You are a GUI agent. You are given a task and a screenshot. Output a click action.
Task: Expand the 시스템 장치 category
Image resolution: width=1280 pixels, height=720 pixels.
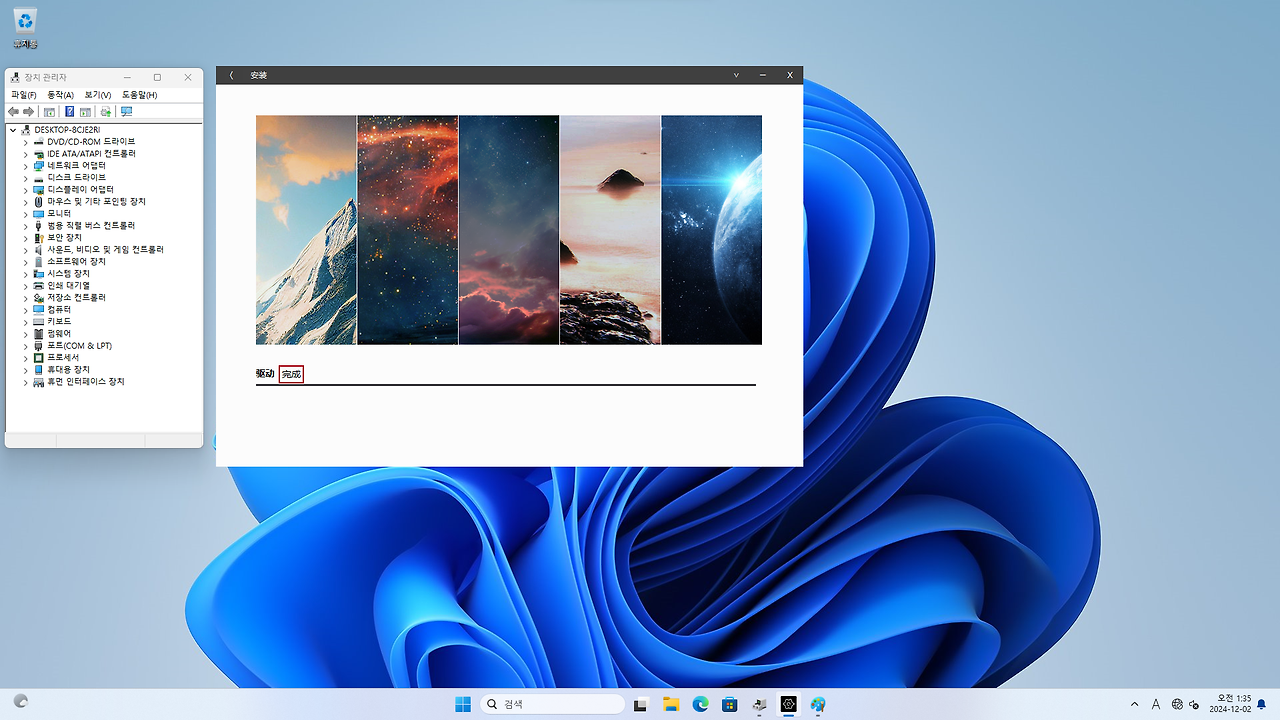tap(26, 274)
